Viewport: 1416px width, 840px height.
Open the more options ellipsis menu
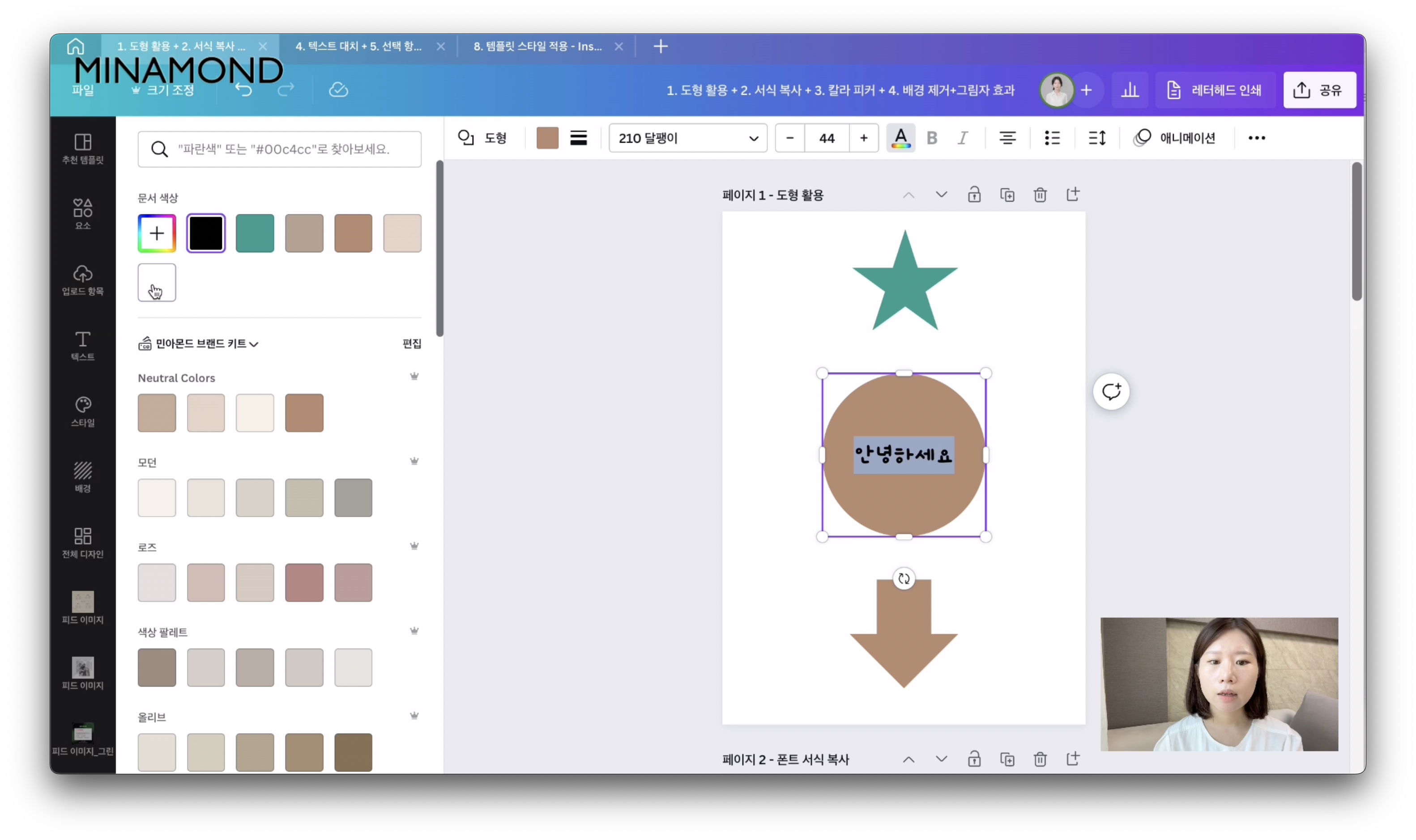pos(1256,138)
